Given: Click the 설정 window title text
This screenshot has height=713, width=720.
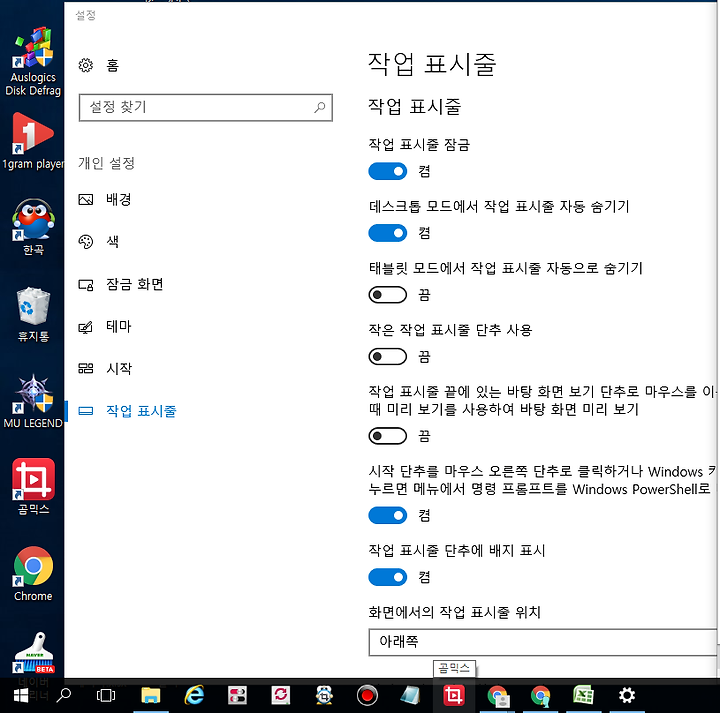Looking at the screenshot, I should pos(85,15).
